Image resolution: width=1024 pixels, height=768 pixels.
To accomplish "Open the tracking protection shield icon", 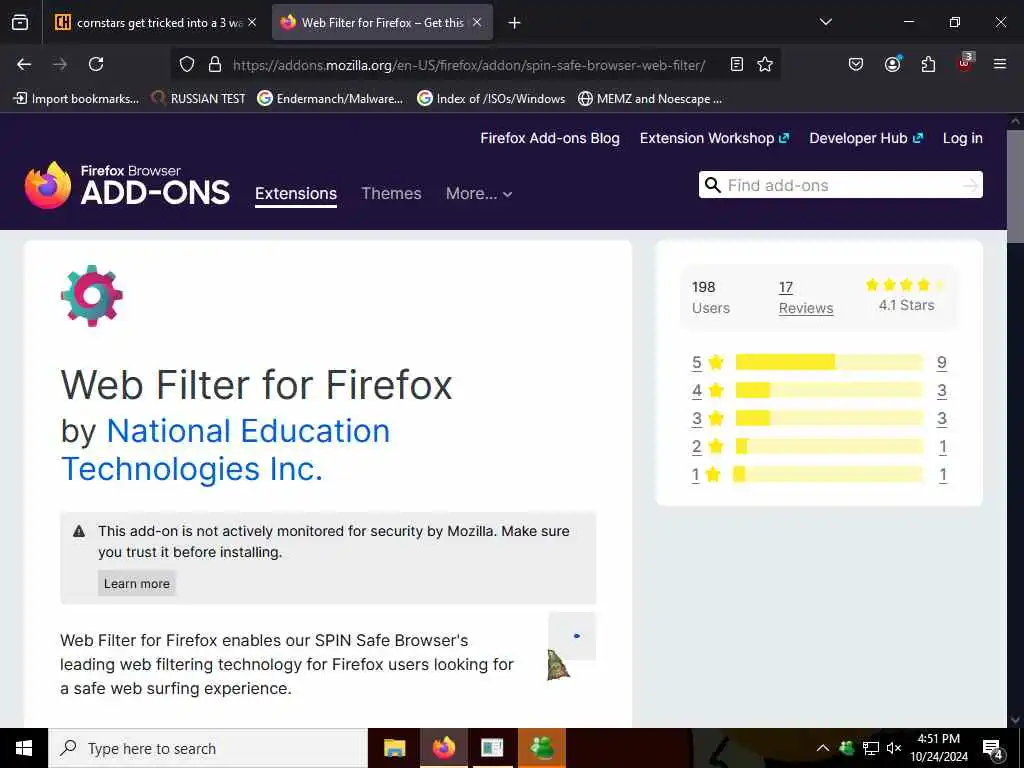I will [187, 64].
